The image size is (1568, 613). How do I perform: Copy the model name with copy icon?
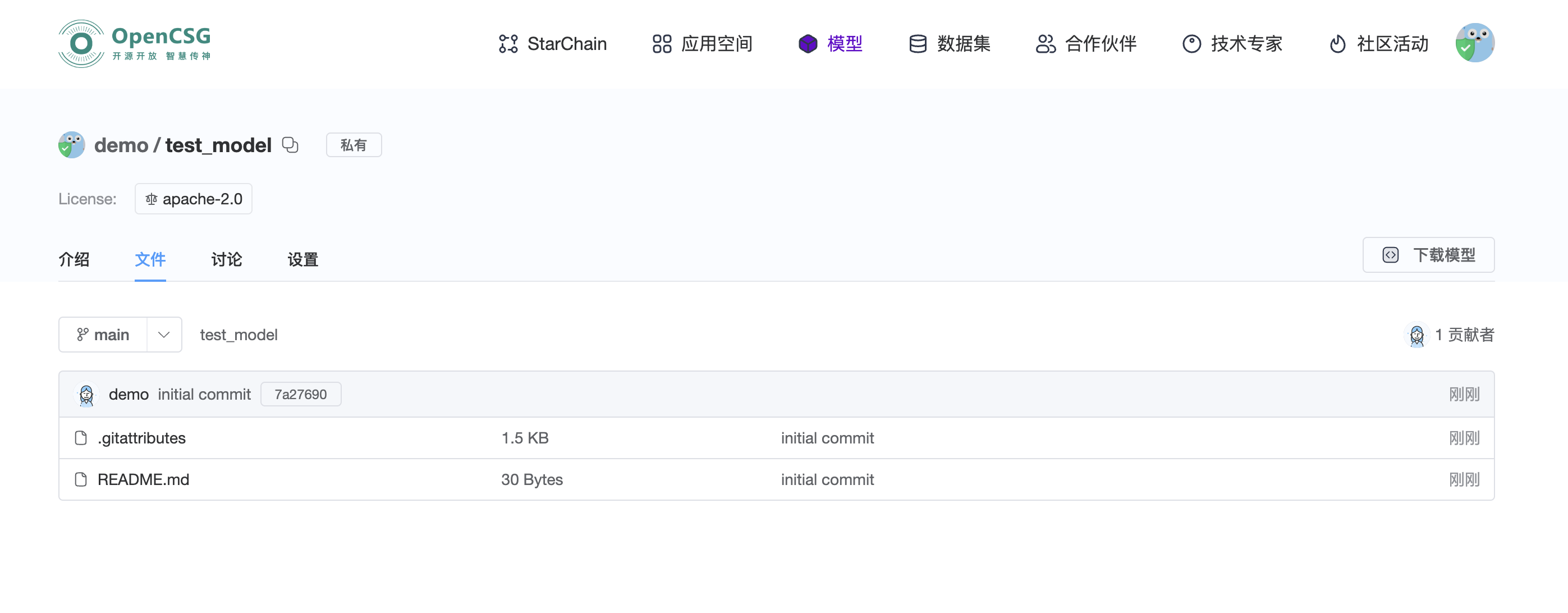pyautogui.click(x=290, y=145)
